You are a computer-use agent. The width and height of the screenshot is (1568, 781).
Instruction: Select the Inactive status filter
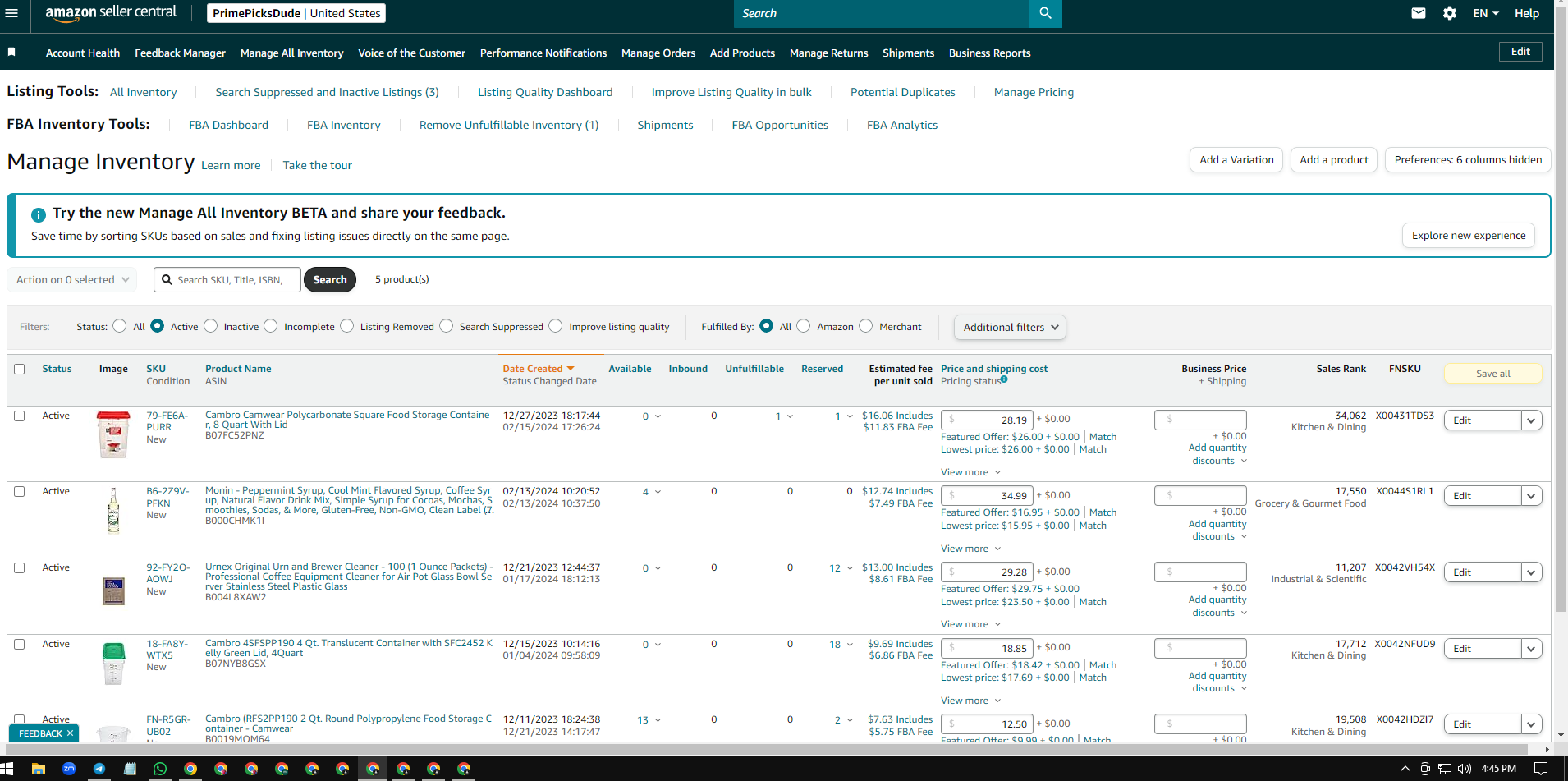click(211, 326)
